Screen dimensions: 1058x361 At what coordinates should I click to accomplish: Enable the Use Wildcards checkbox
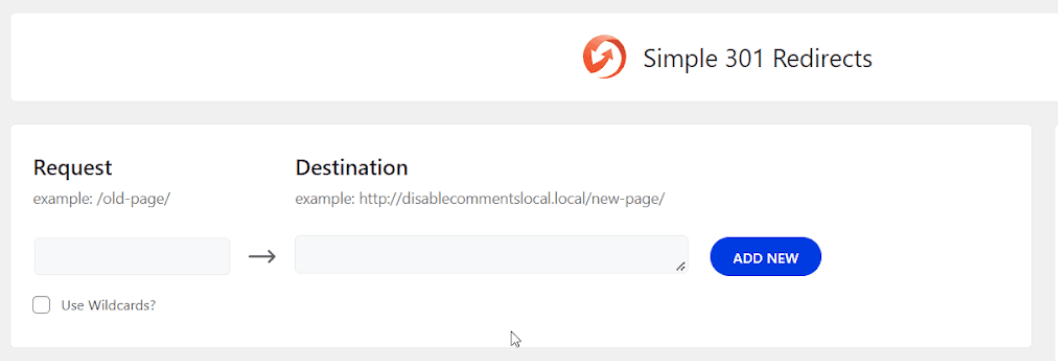[x=42, y=305]
